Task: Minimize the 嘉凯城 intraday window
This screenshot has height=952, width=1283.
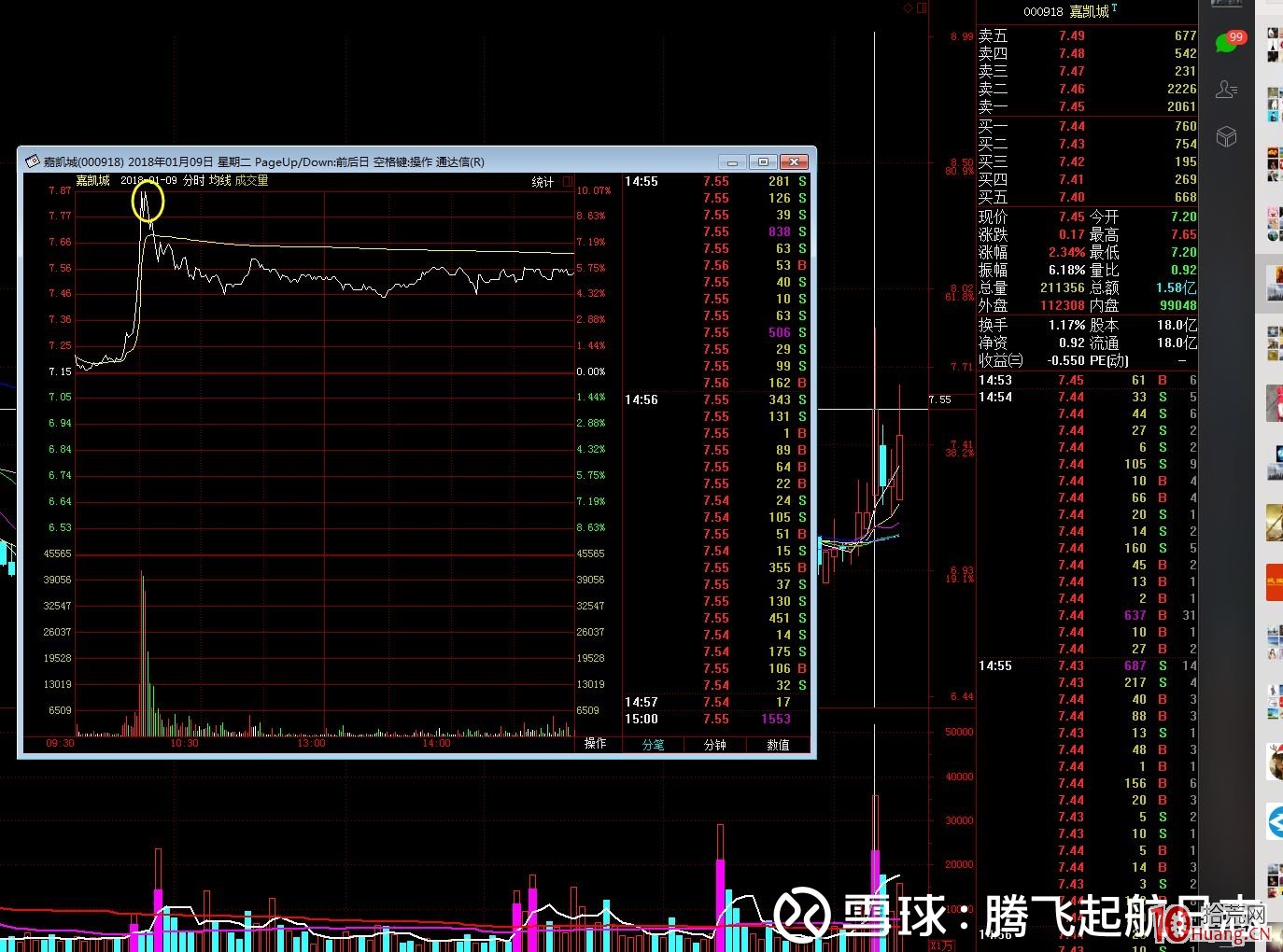Action: [x=733, y=161]
